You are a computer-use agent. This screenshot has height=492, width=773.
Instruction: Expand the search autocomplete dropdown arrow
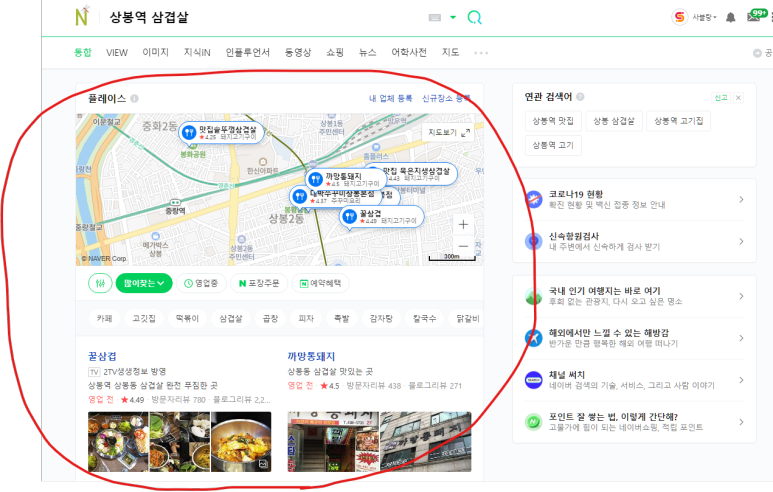(453, 18)
